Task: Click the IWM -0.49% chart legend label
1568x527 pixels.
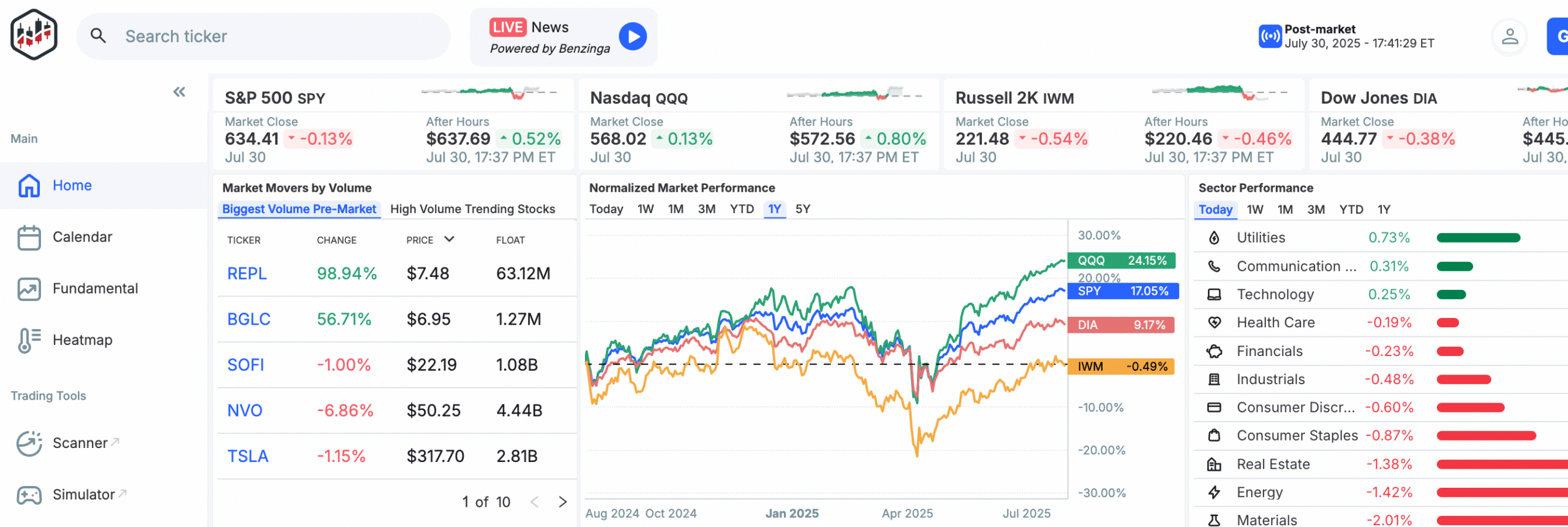Action: click(1121, 366)
